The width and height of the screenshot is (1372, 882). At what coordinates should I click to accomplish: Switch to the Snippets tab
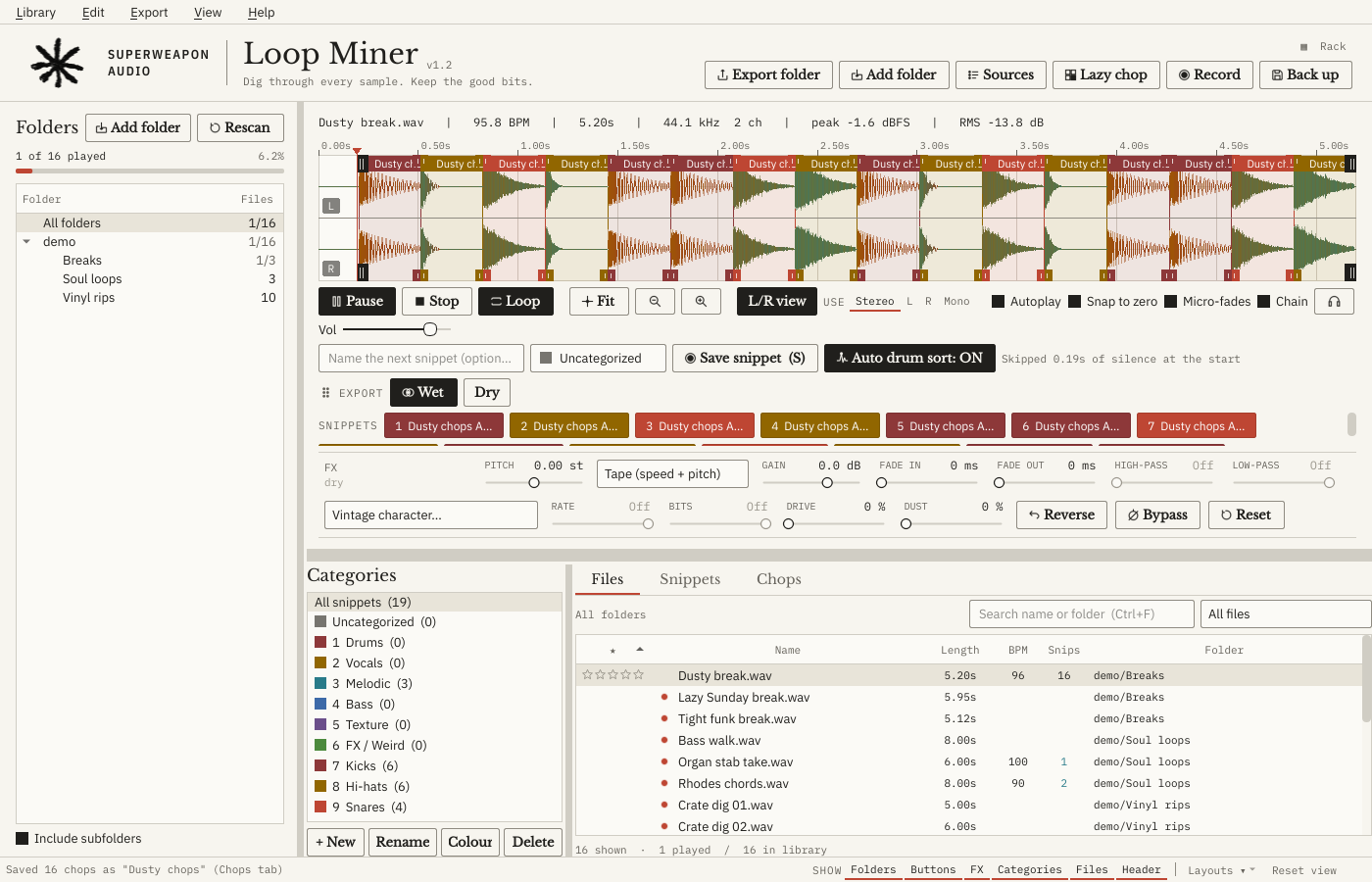tap(690, 579)
